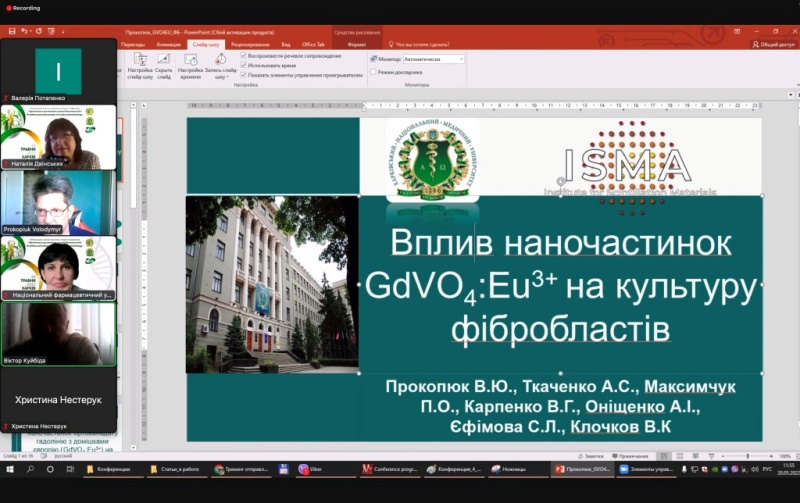Select Національний фармацевтичний video tile
800x503 pixels.
(x=58, y=268)
